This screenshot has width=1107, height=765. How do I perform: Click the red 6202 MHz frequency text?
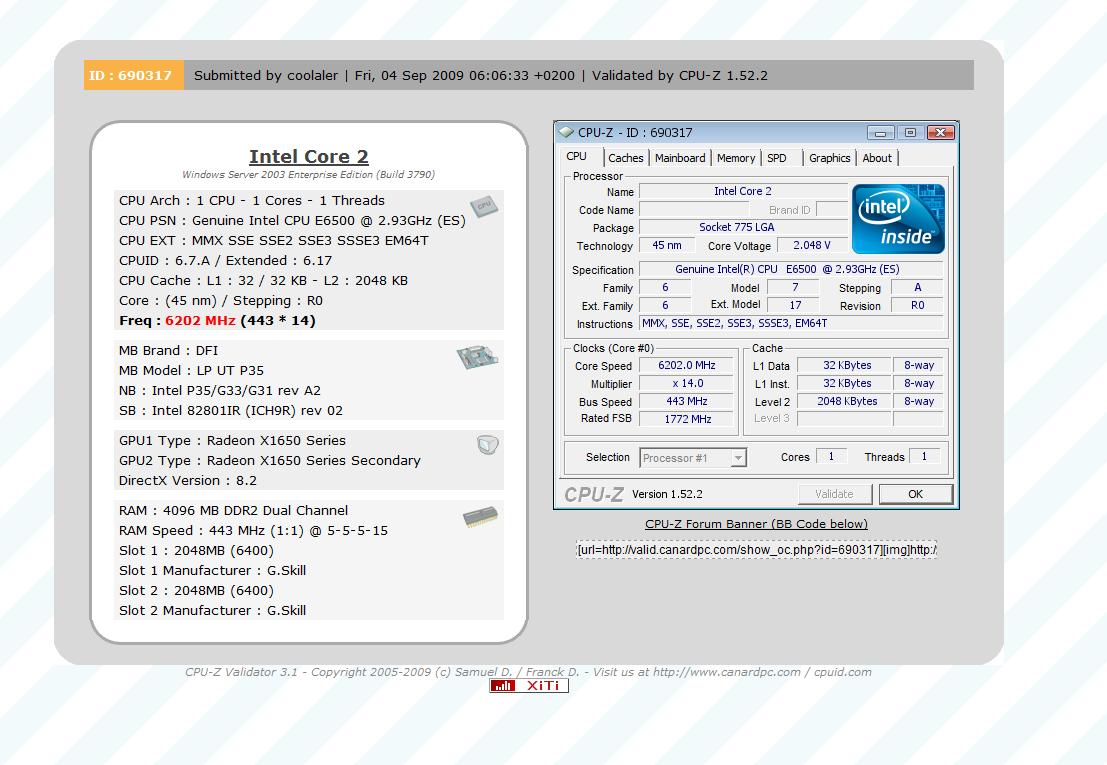(x=201, y=320)
